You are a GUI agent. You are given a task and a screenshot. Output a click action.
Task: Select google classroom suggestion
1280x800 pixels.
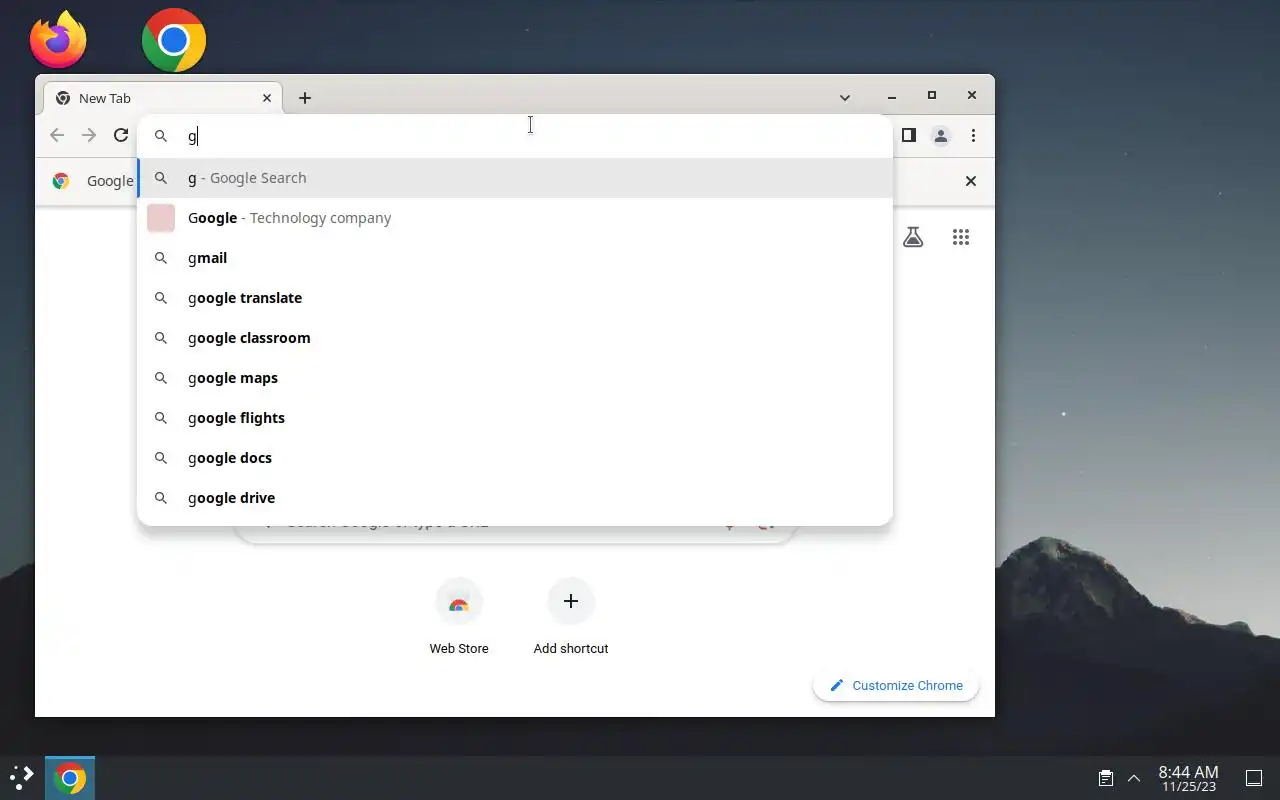(514, 338)
